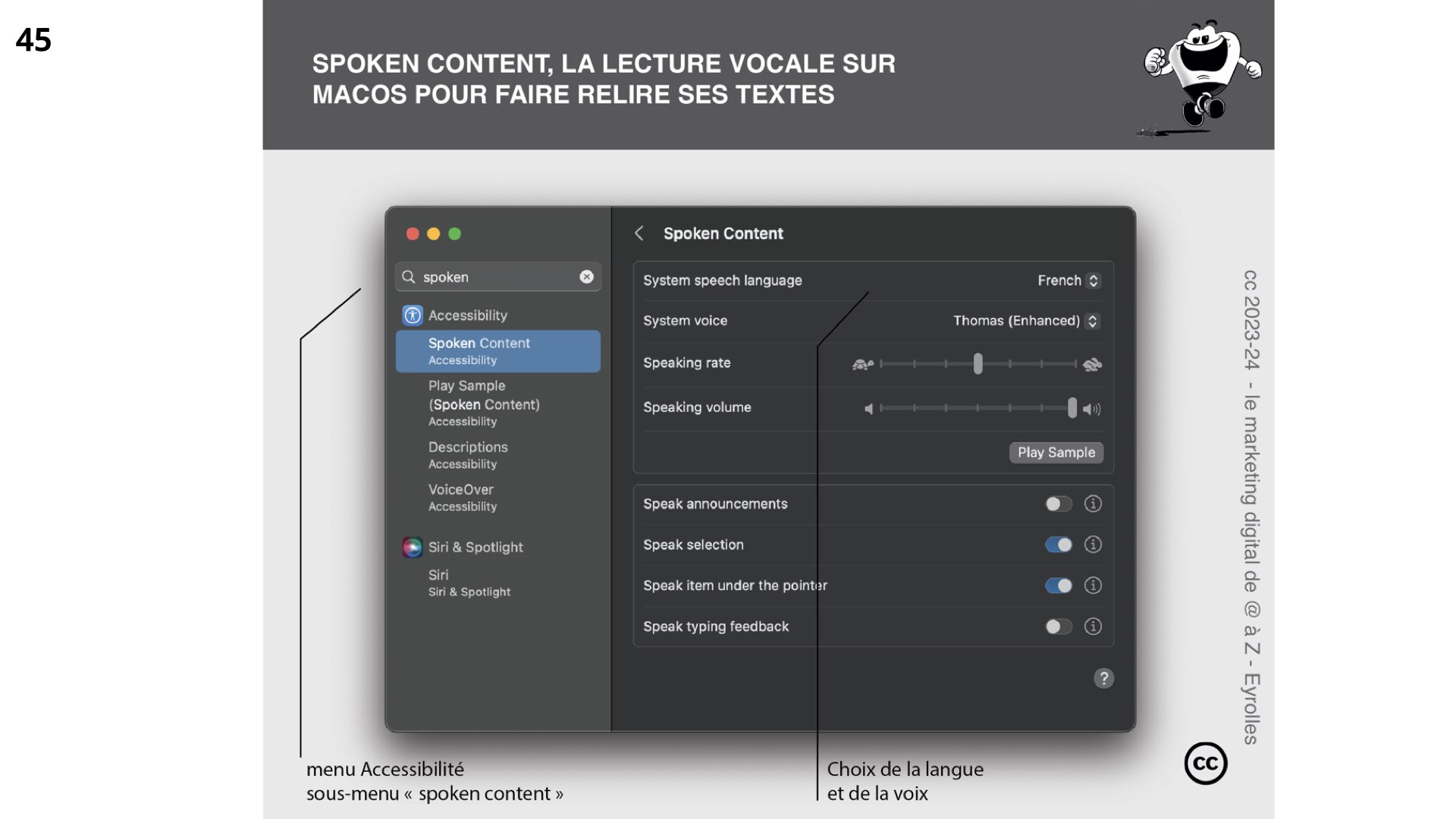Click the Speak item under the pointer label
This screenshot has height=819, width=1456.
pos(736,585)
